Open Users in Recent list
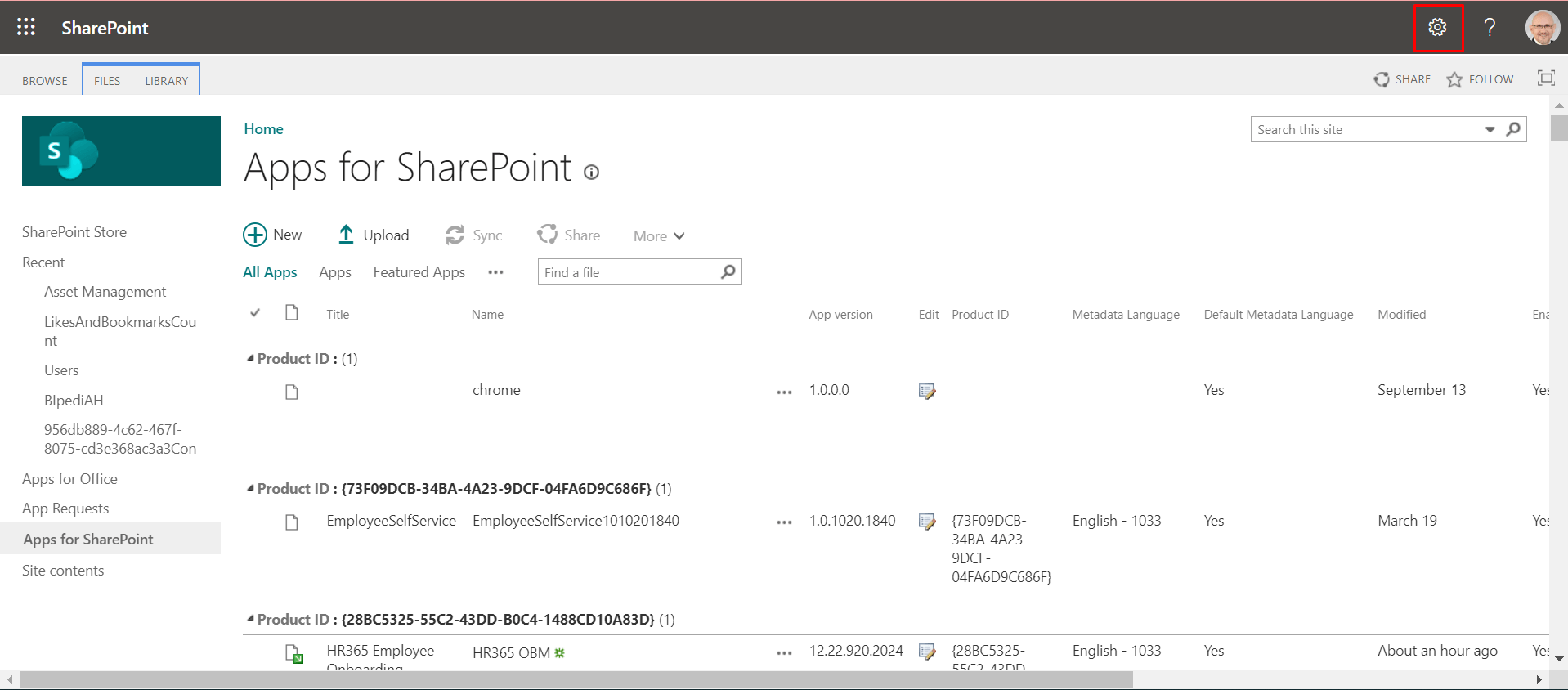Viewport: 1568px width, 690px height. coord(61,370)
